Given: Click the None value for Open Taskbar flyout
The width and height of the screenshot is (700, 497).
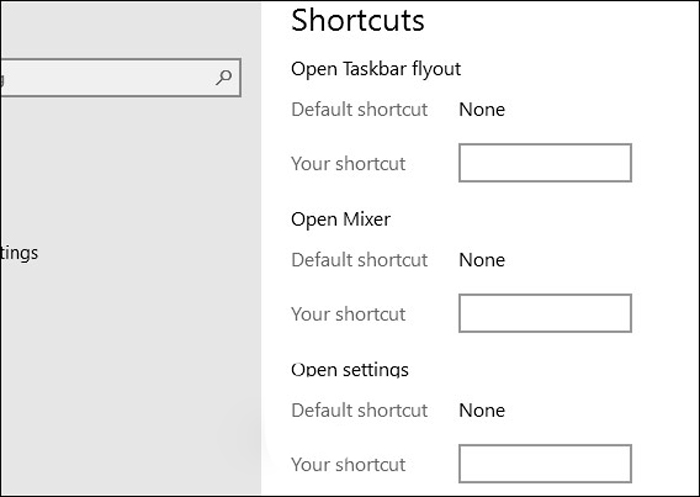Looking at the screenshot, I should point(481,109).
